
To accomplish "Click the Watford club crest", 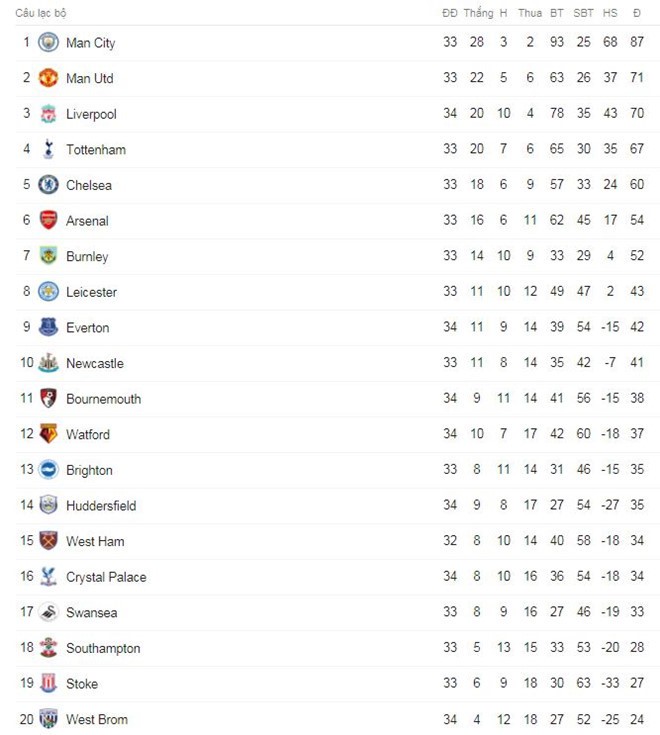I will (x=48, y=434).
